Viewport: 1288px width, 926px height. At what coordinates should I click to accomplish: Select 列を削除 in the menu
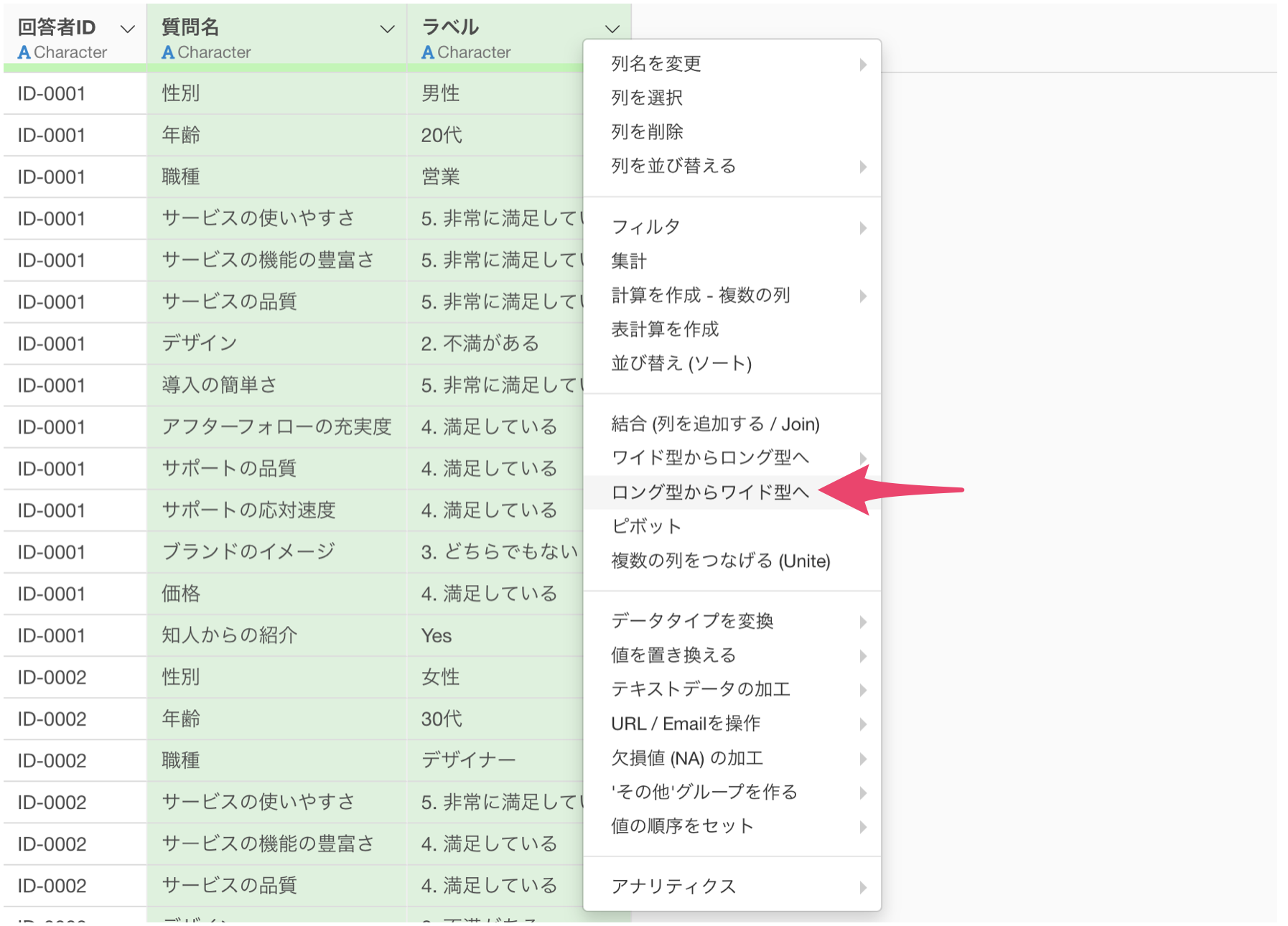pyautogui.click(x=647, y=132)
